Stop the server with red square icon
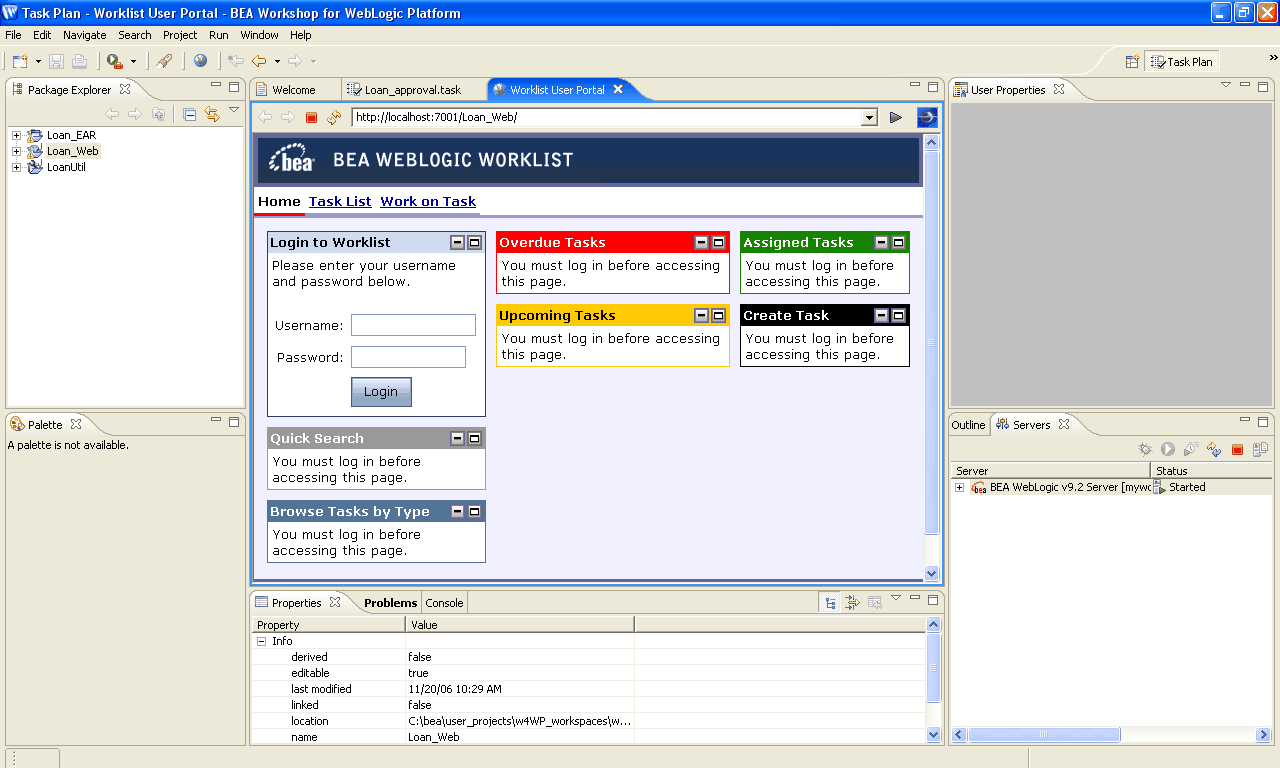 coord(1237,450)
